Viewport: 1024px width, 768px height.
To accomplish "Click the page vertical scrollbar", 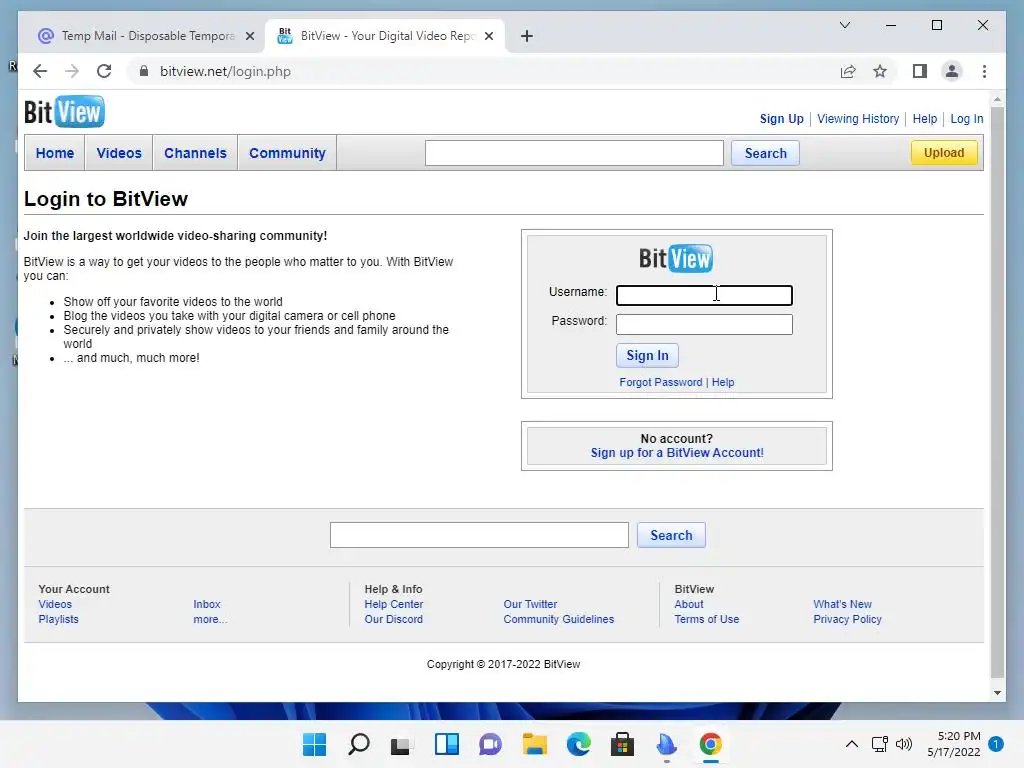I will [x=997, y=392].
